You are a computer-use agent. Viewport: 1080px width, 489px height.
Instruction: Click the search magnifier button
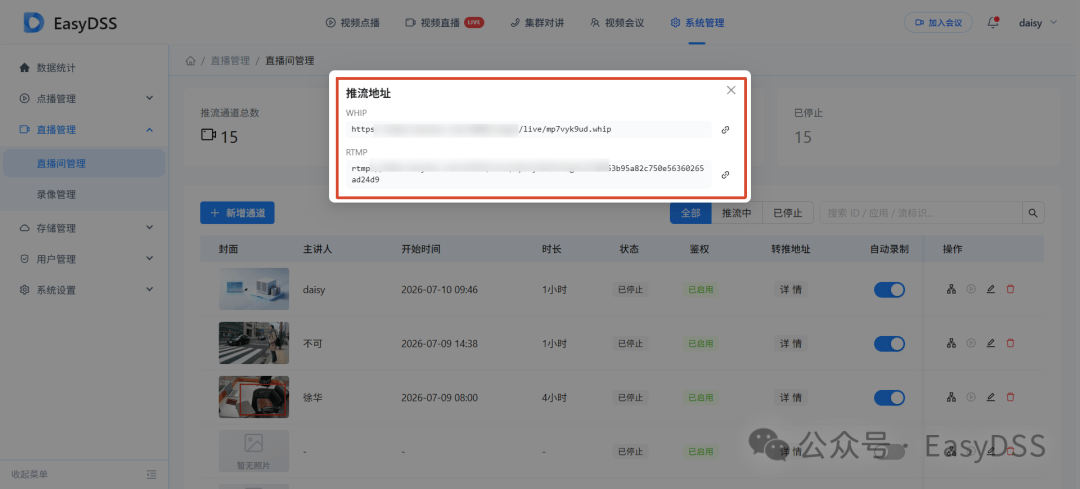point(1033,213)
